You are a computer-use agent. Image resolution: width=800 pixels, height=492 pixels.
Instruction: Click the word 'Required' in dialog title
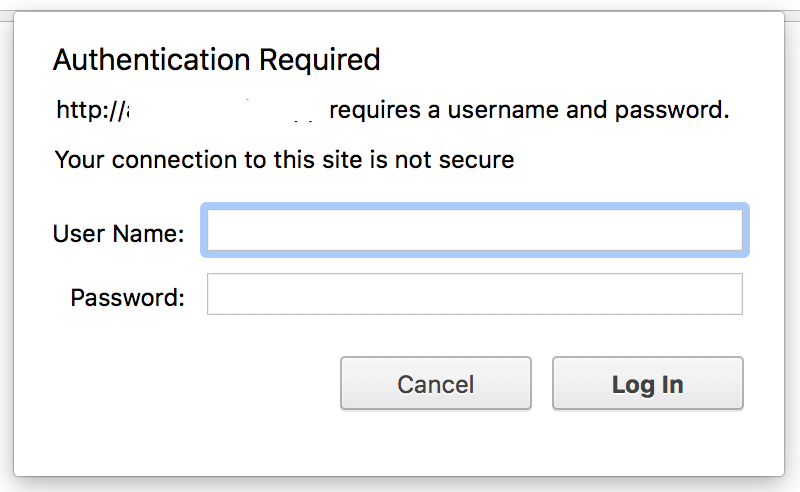320,61
